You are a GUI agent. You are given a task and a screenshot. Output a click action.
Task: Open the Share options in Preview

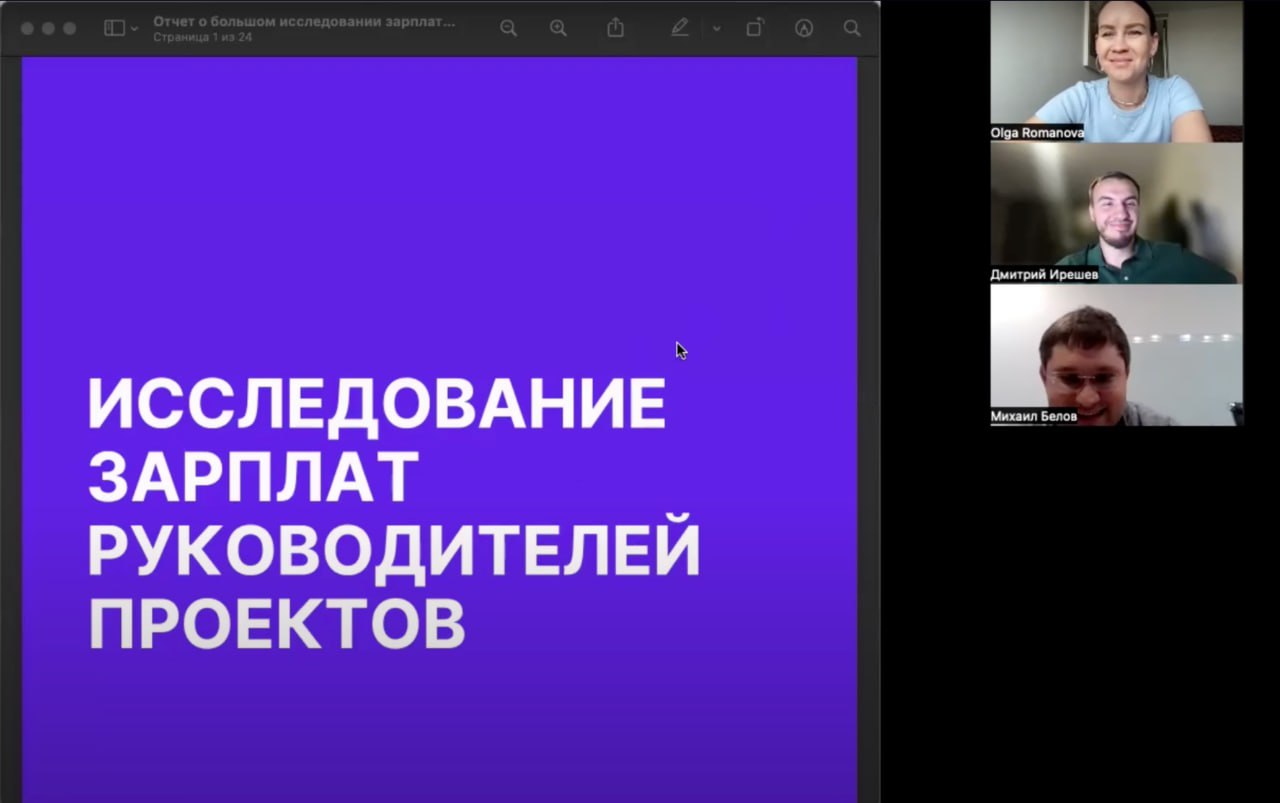[614, 28]
